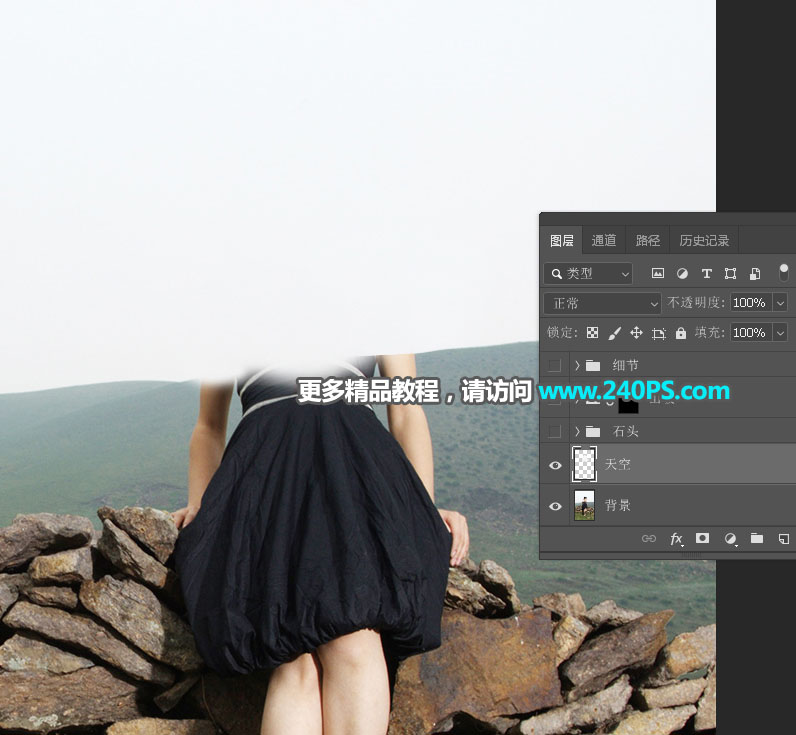Create a new group folder icon

coord(757,538)
